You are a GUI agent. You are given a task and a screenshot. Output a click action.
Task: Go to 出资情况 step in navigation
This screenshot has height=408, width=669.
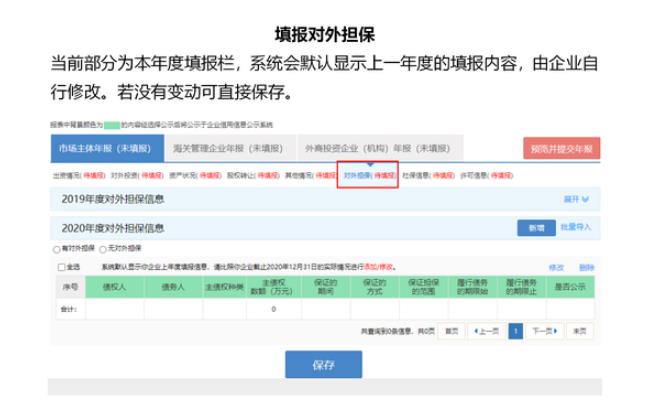(x=65, y=174)
